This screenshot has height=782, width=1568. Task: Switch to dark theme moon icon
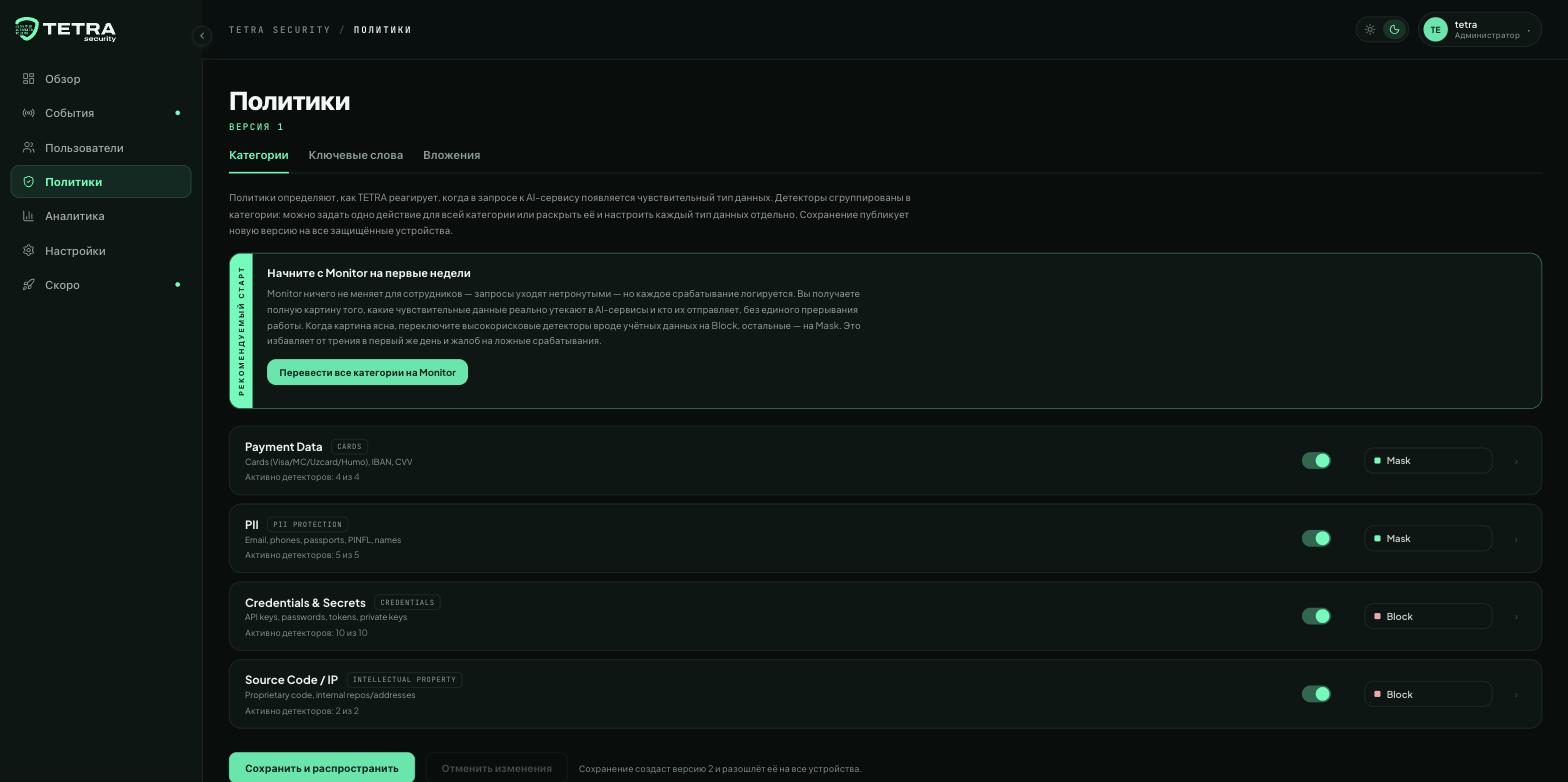[1394, 30]
